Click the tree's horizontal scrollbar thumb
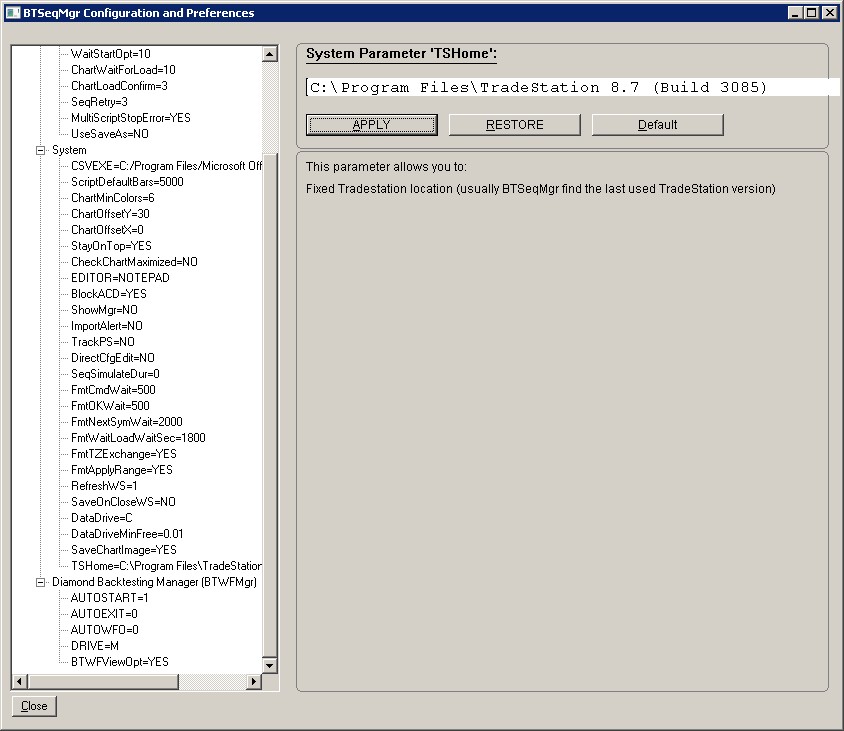The width and height of the screenshot is (844, 731). tap(103, 681)
